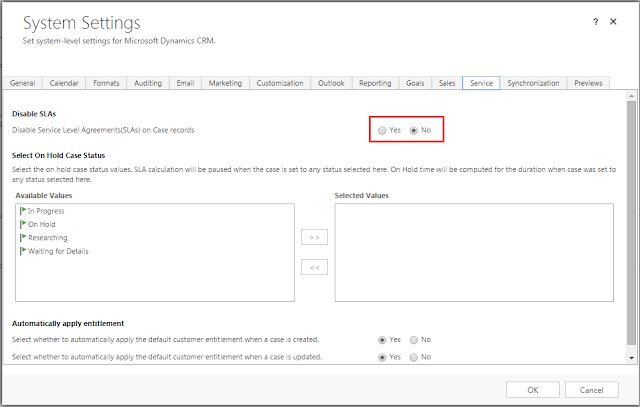Click inside the Selected Values list box
Screen dimensions: 640x407
click(474, 252)
